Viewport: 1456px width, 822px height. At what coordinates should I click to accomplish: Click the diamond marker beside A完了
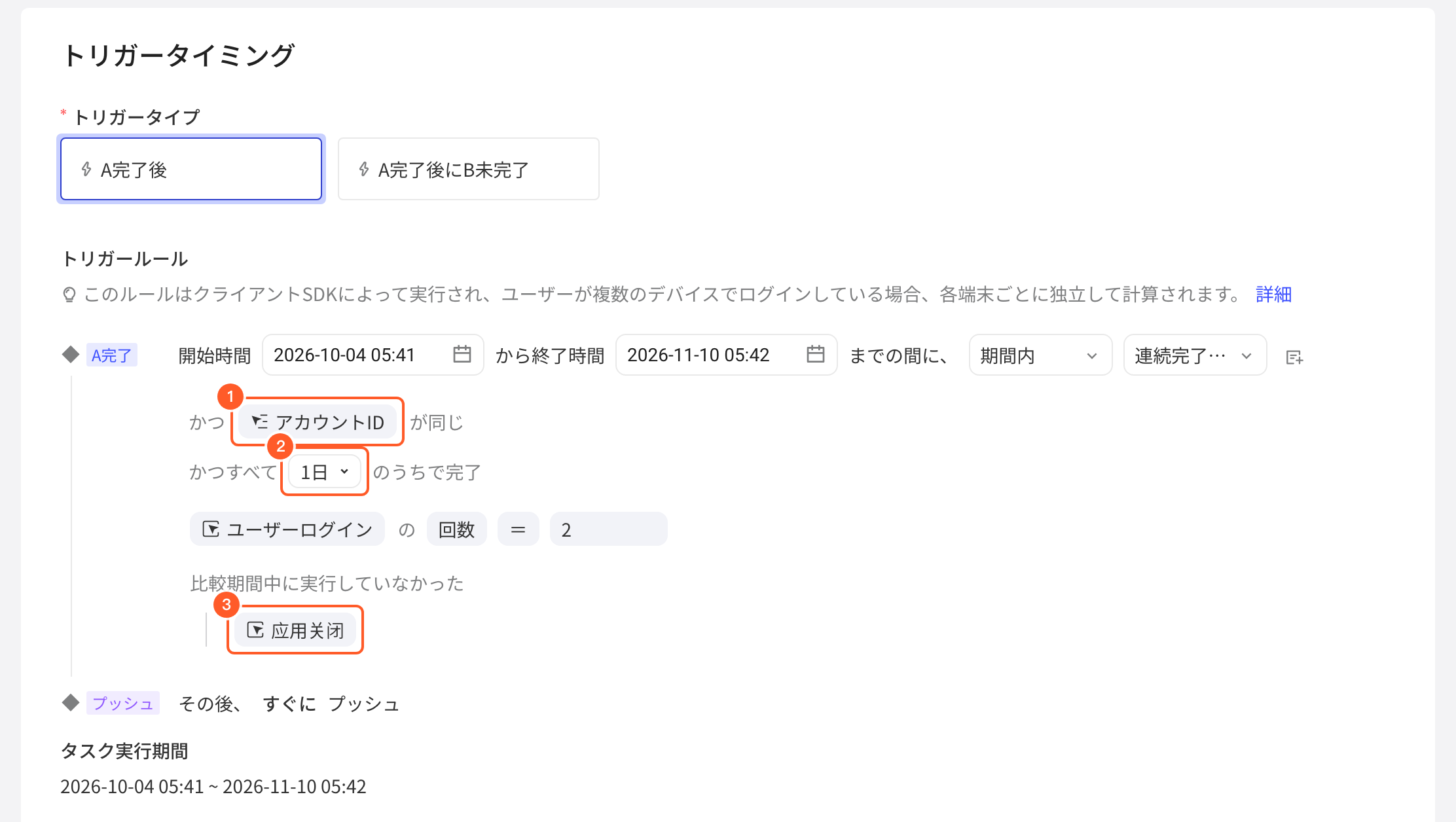pos(70,354)
